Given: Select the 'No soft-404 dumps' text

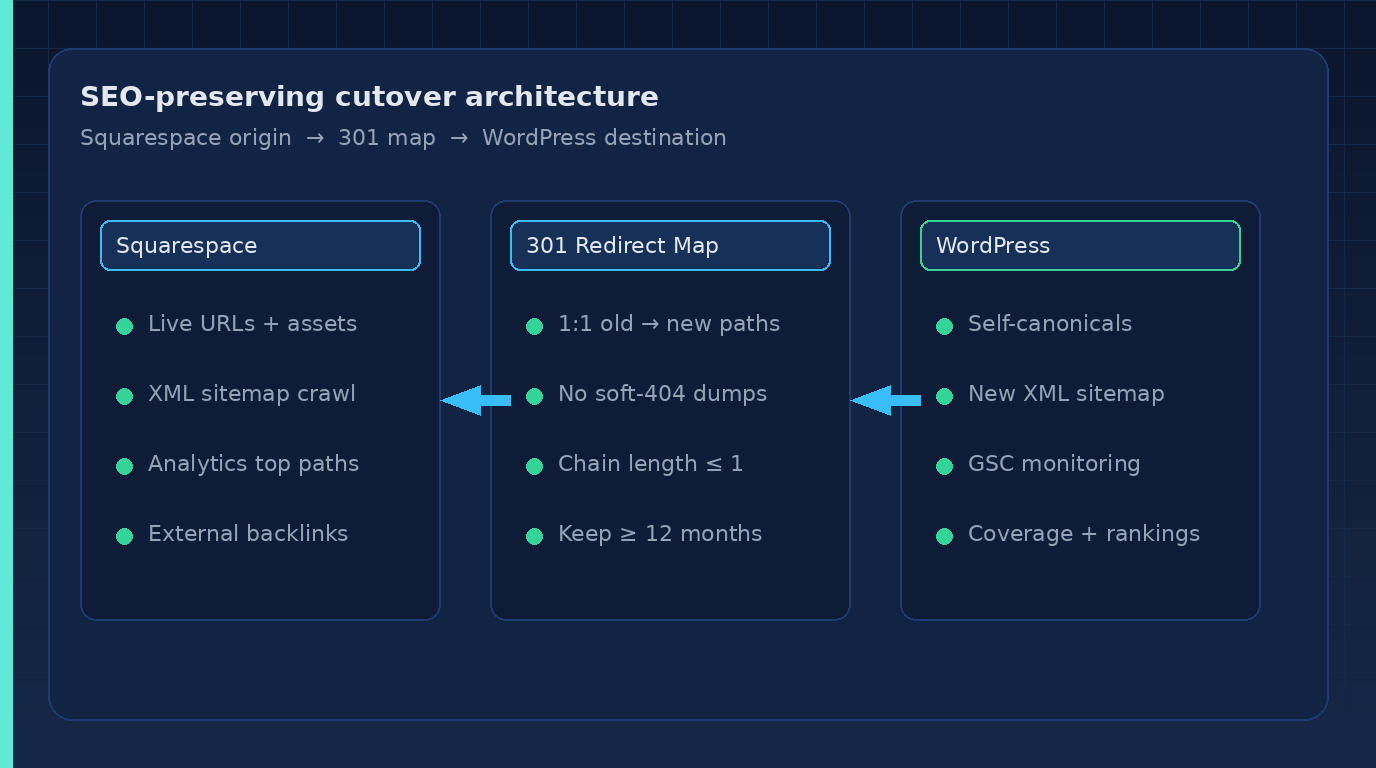Looking at the screenshot, I should pyautogui.click(x=662, y=394).
